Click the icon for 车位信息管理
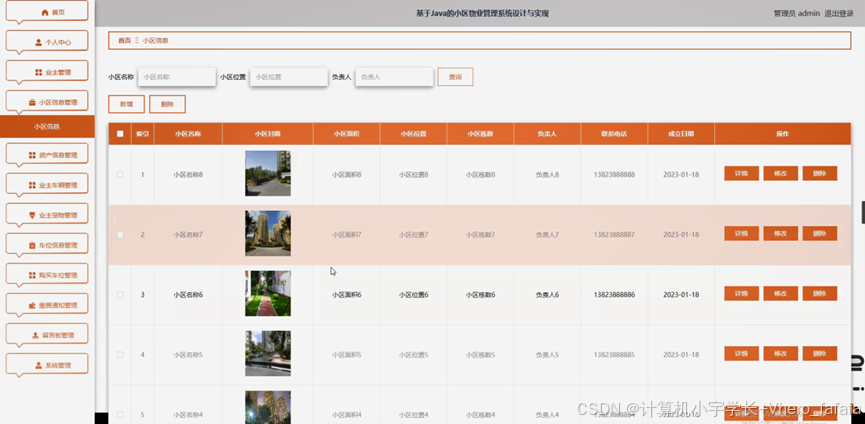Viewport: 865px width, 424px height. 33,245
